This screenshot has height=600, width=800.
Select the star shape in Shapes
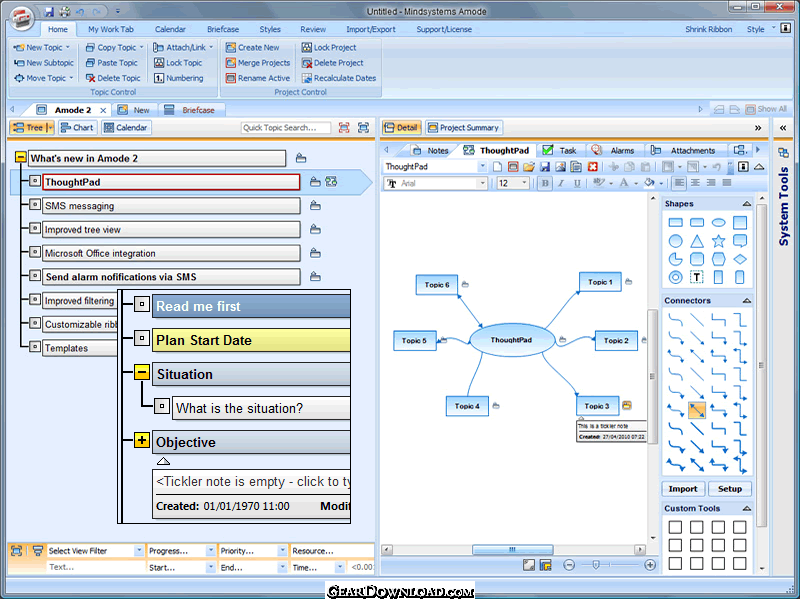pyautogui.click(x=718, y=241)
